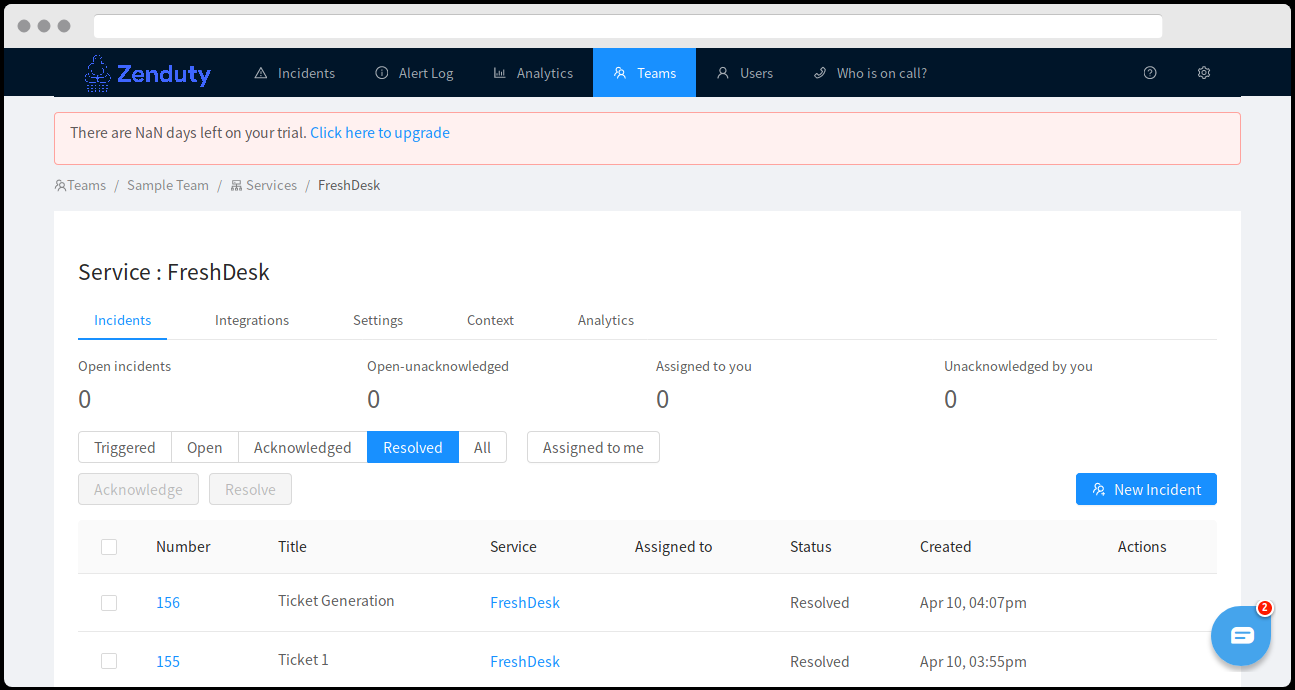
Task: Switch to the service Incidents tab
Action: click(123, 320)
